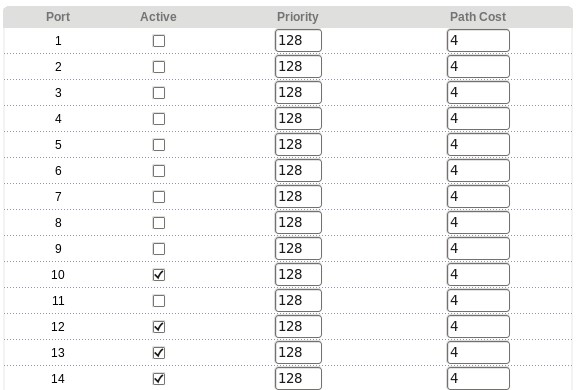582x390 pixels.
Task: Uncheck the Active box for port 10
Action: (x=159, y=275)
